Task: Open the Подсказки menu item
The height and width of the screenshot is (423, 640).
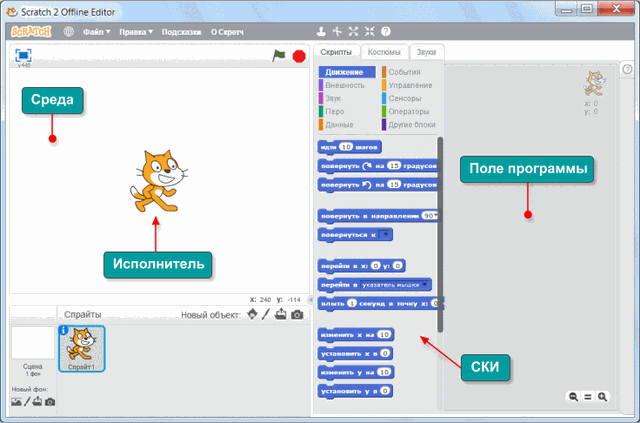Action: 181,32
